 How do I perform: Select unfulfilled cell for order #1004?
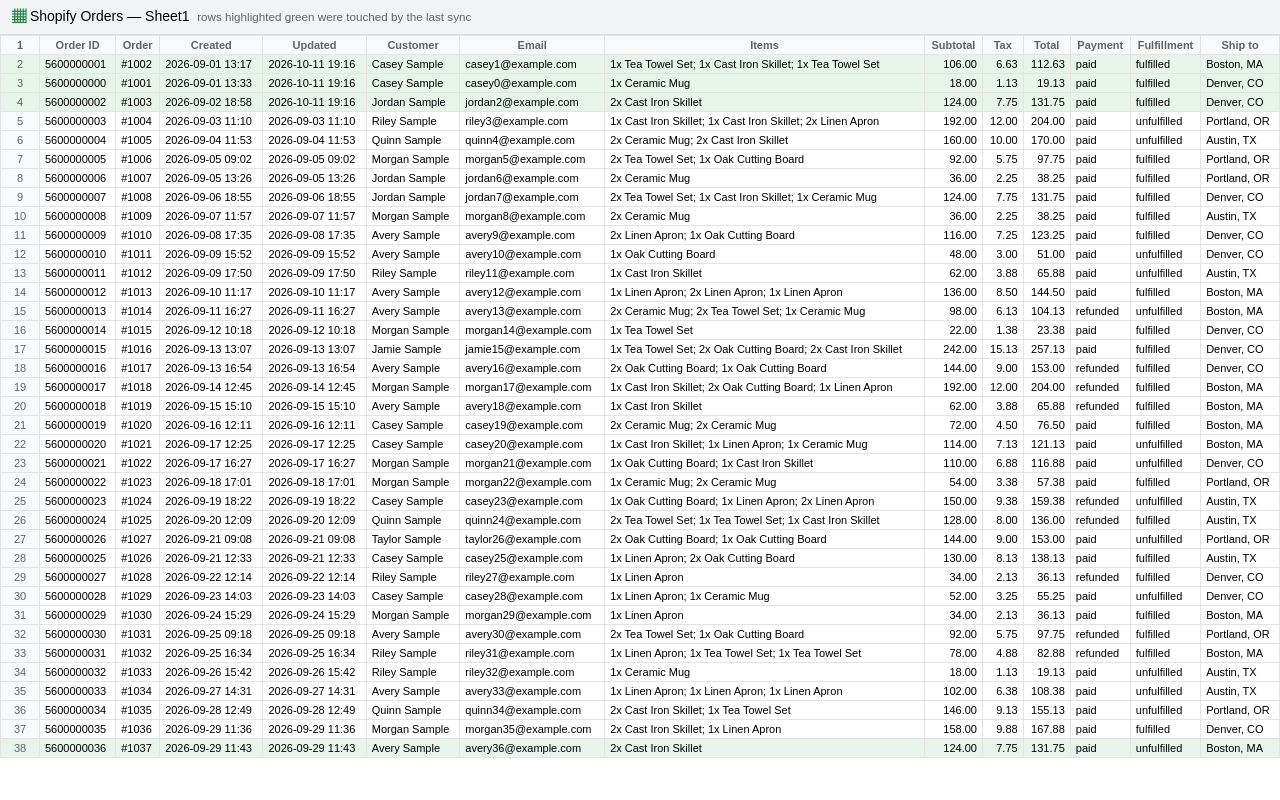click(x=1165, y=121)
